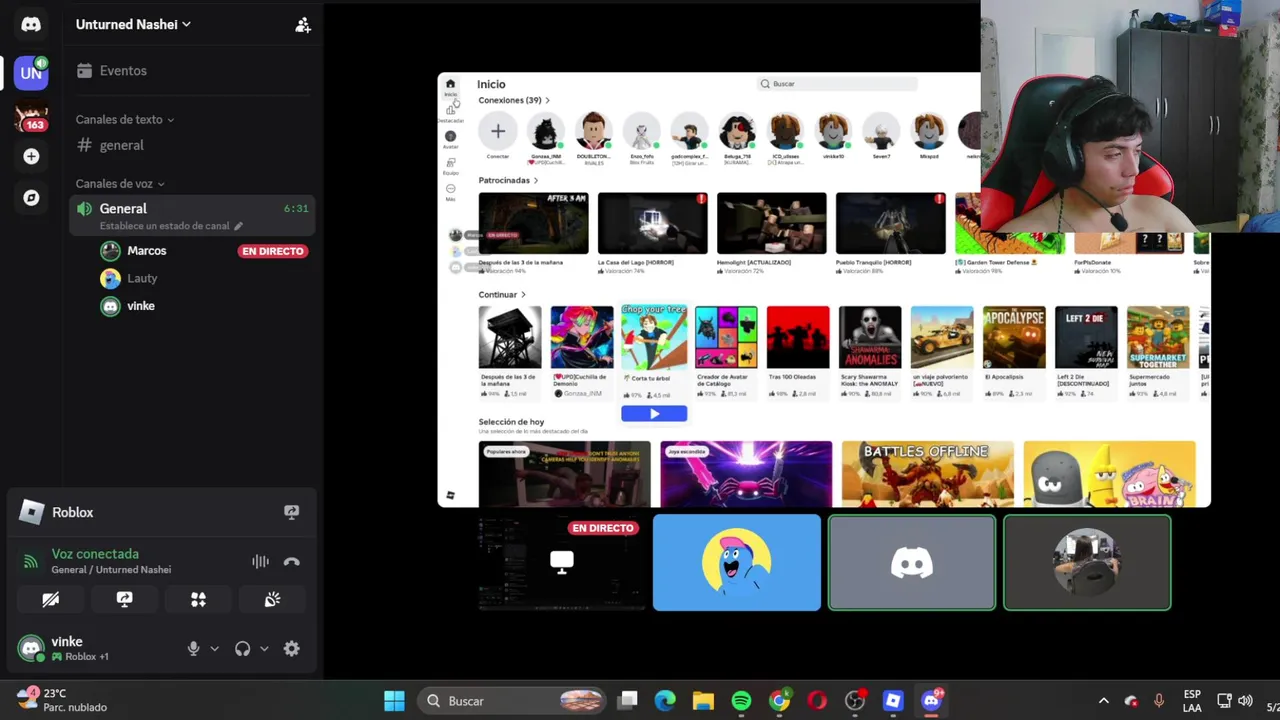1280x720 pixels.
Task: Open Roblox from the taskbar
Action: click(x=893, y=701)
